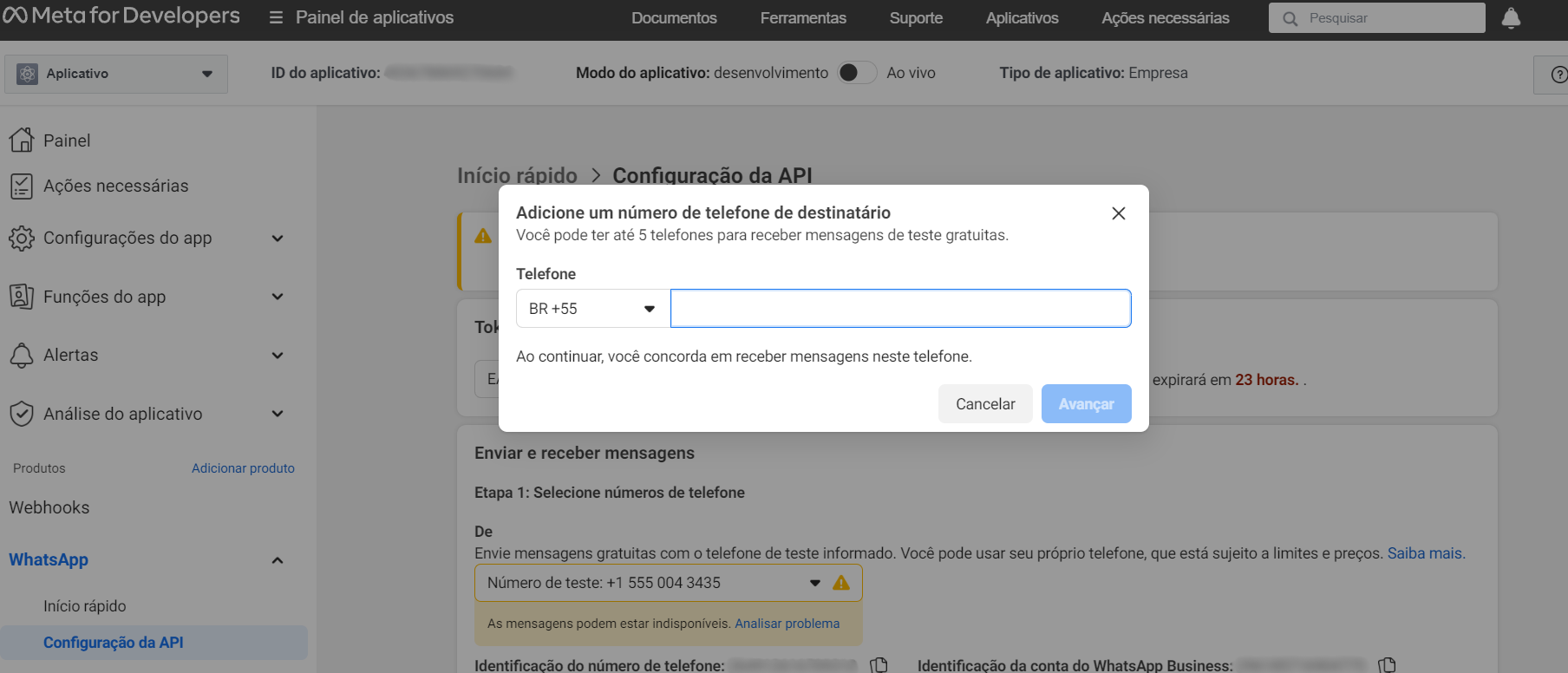Open the BR +55 country code dropdown
Image resolution: width=1568 pixels, height=673 pixels.
593,309
